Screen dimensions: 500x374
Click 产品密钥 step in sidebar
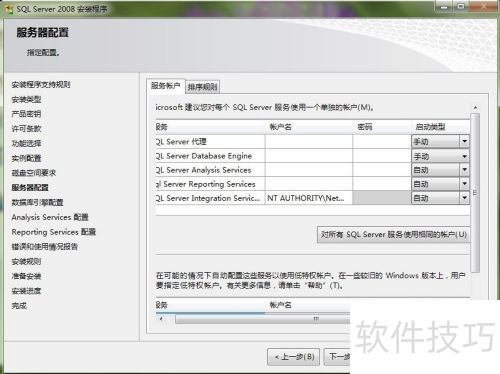click(26, 114)
